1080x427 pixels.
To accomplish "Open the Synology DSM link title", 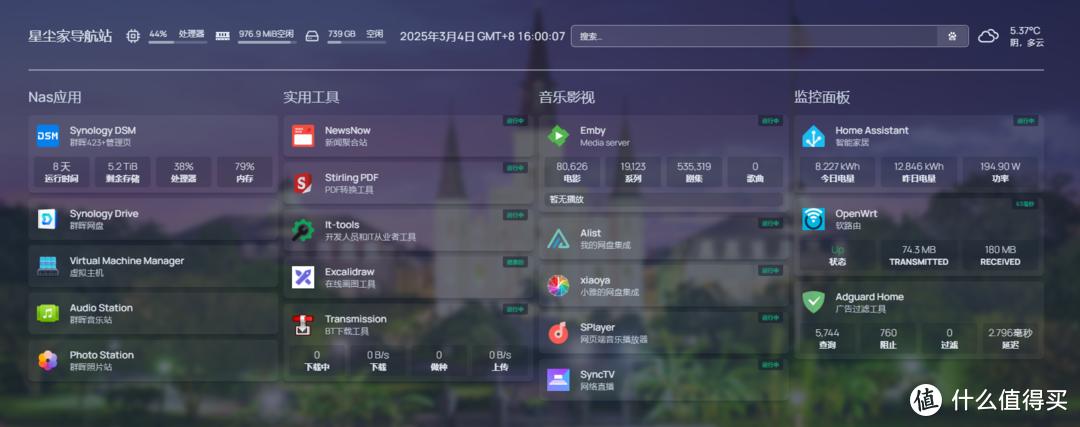I will 103,130.
